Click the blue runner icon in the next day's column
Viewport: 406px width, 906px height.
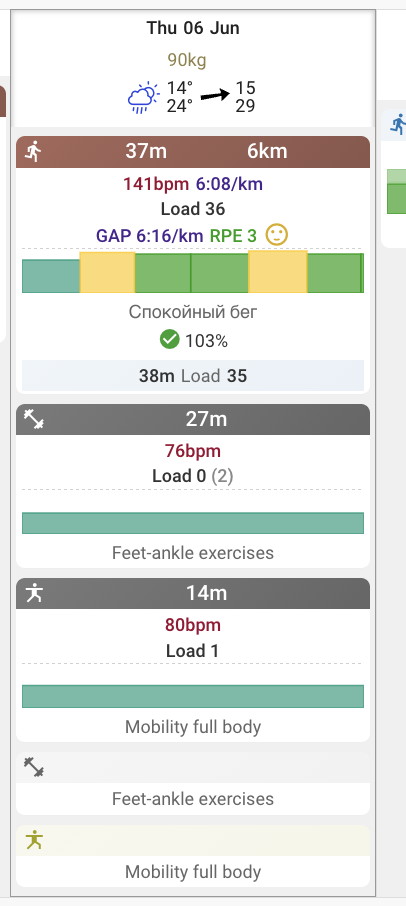coord(398,124)
